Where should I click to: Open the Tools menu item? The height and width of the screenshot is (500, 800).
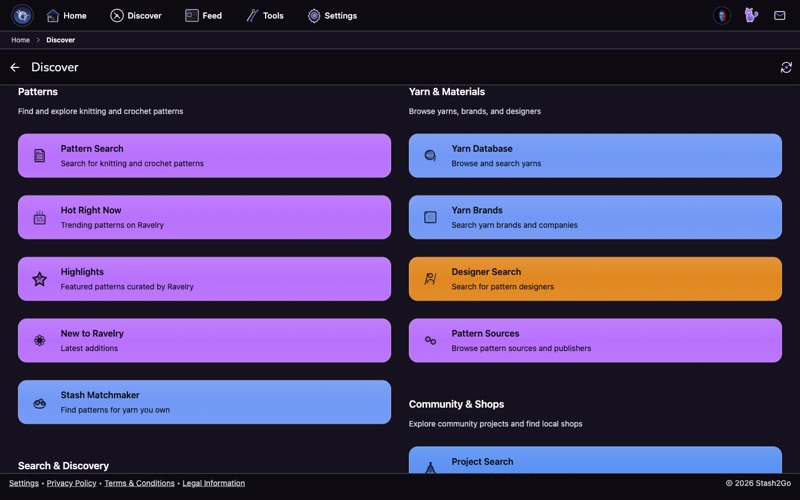[265, 16]
